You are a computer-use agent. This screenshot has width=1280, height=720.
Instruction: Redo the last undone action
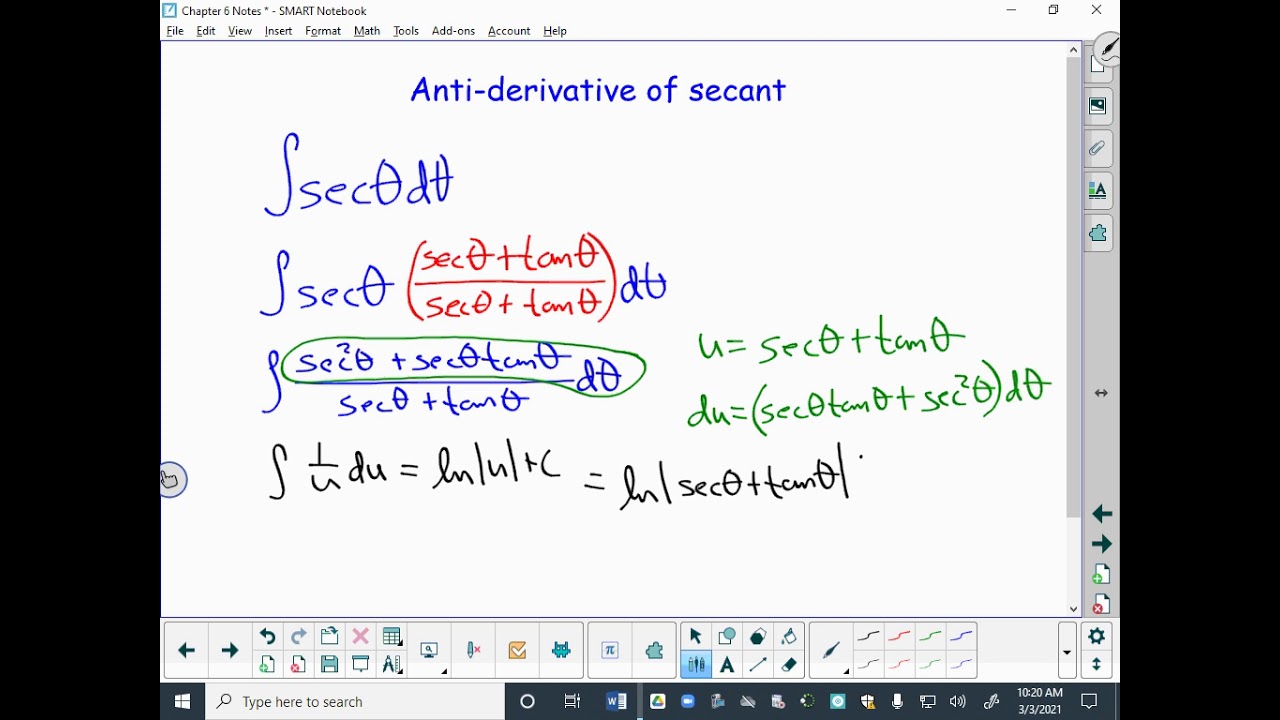[298, 636]
